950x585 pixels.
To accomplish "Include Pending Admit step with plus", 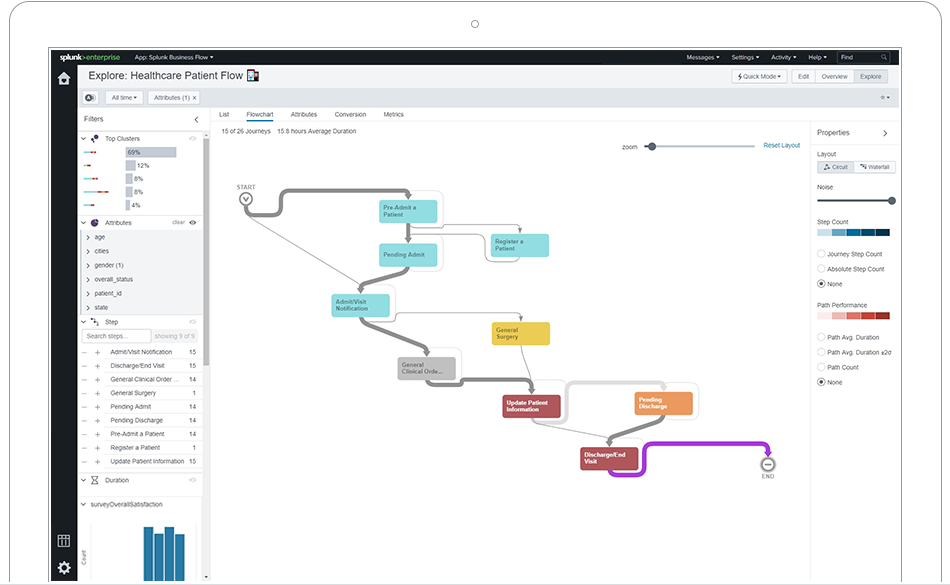I will (x=98, y=407).
